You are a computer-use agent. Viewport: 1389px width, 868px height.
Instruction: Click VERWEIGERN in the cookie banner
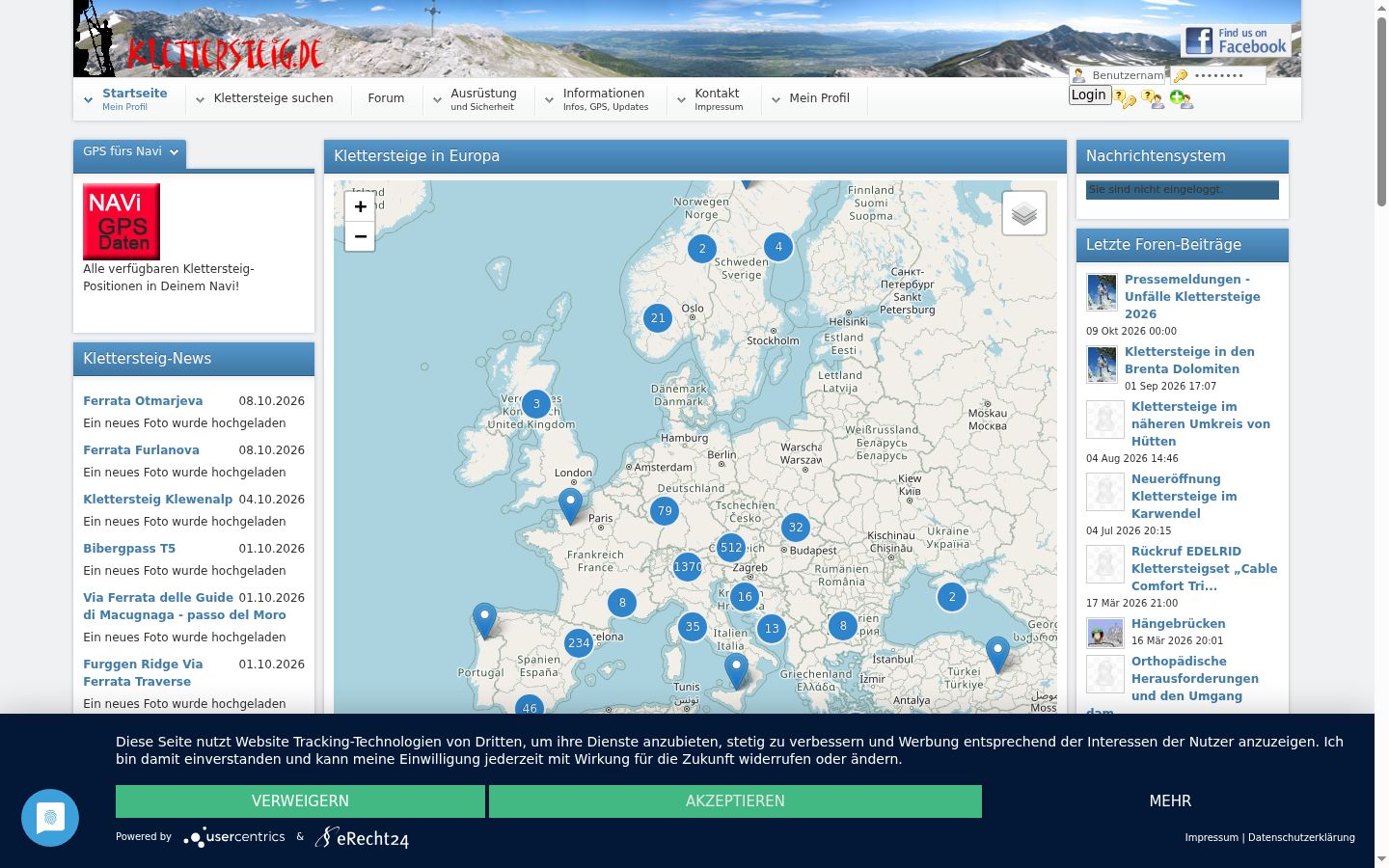point(300,801)
